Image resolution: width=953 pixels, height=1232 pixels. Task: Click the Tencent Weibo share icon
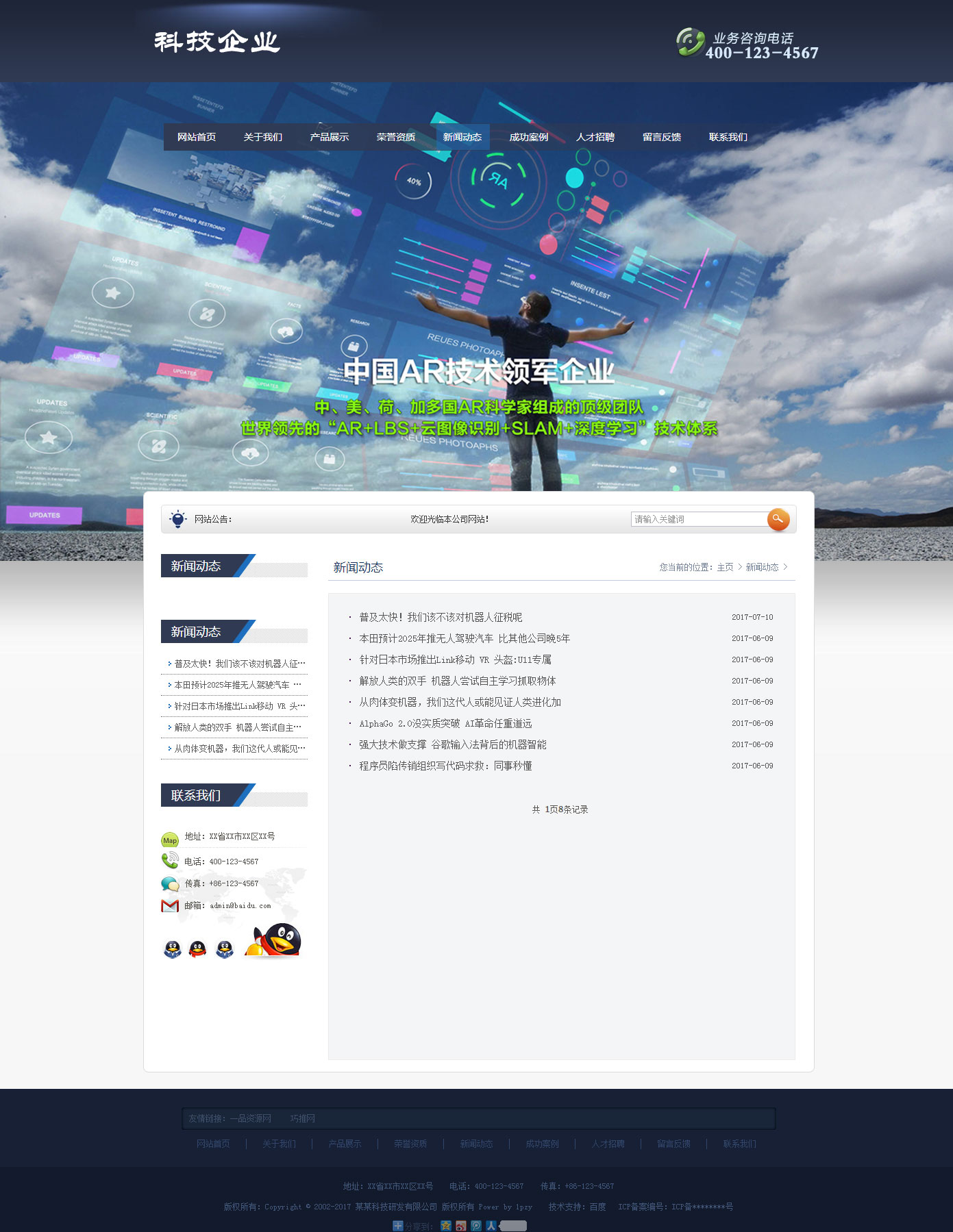[x=476, y=1226]
